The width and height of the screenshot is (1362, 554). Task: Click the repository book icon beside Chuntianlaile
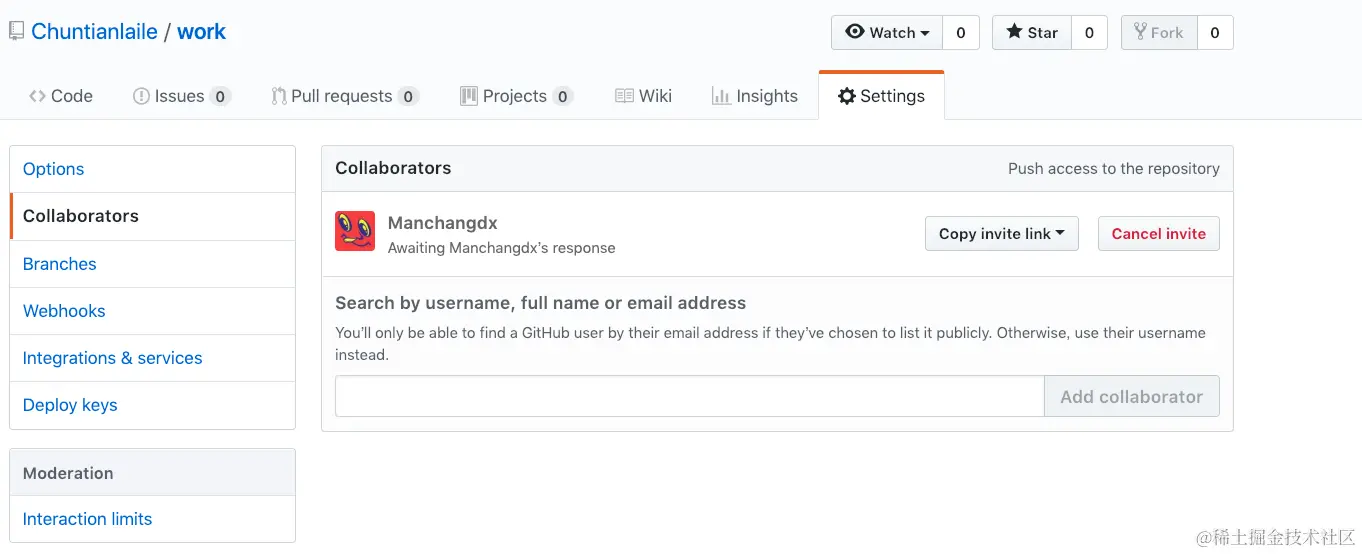click(x=16, y=32)
